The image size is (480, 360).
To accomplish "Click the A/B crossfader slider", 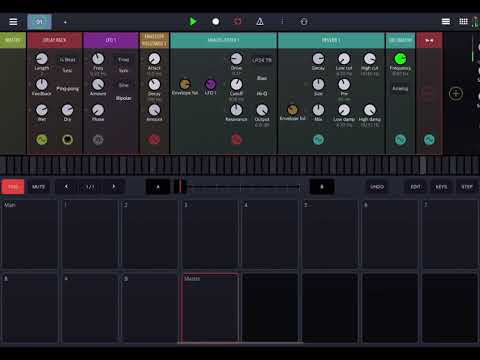I will click(238, 187).
